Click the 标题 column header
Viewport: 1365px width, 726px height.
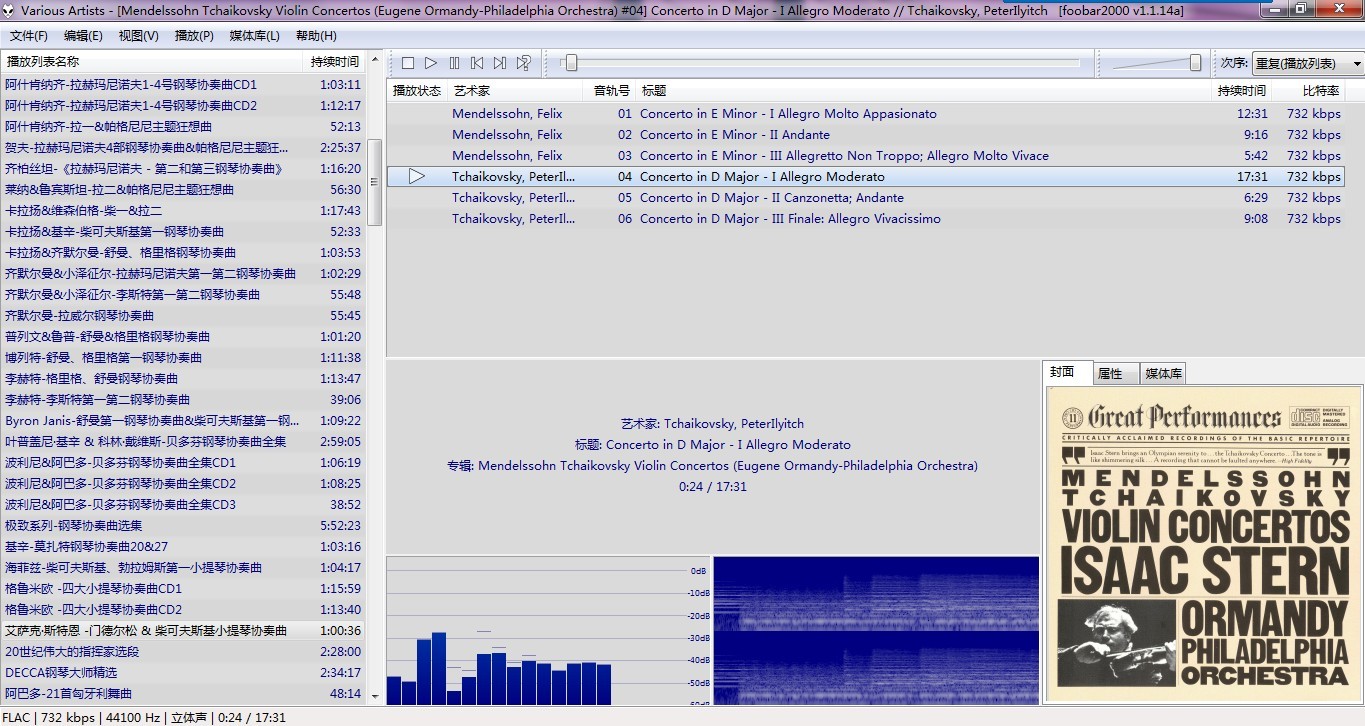924,91
